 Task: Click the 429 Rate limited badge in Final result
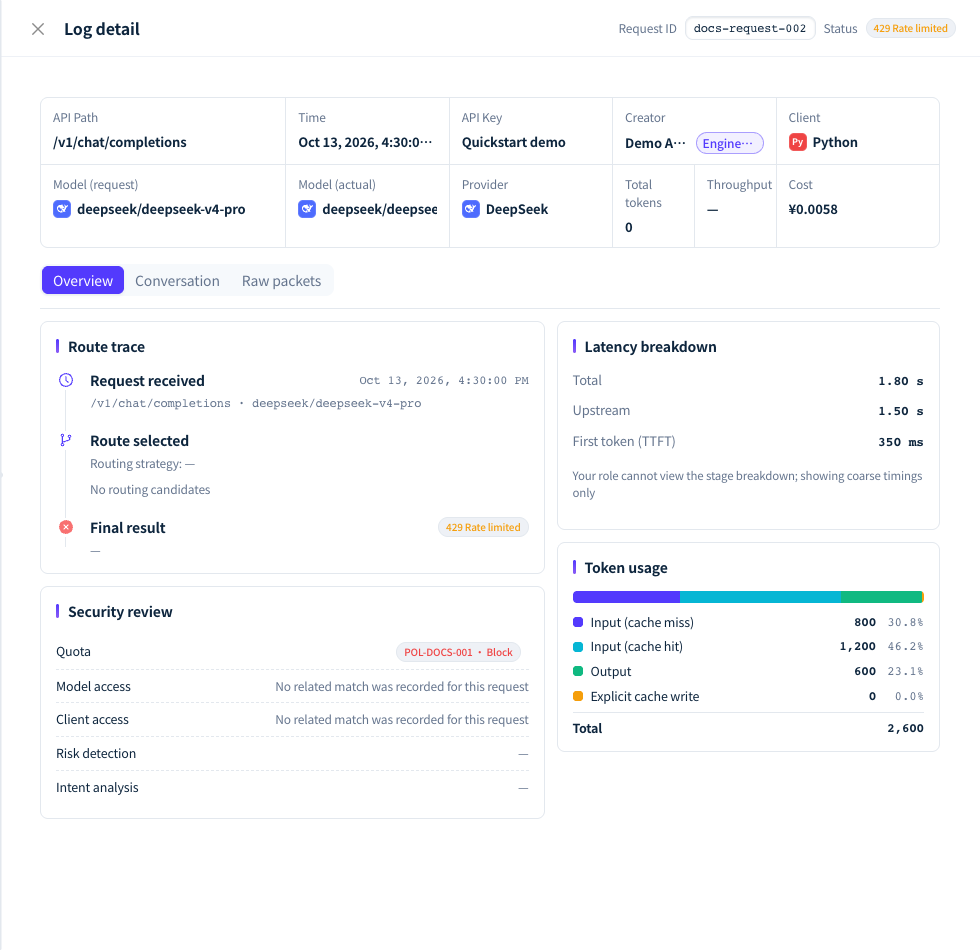click(483, 528)
